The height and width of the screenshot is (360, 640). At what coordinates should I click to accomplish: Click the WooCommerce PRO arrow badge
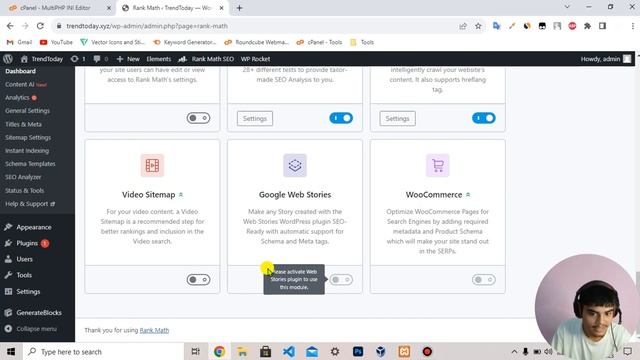tap(468, 195)
